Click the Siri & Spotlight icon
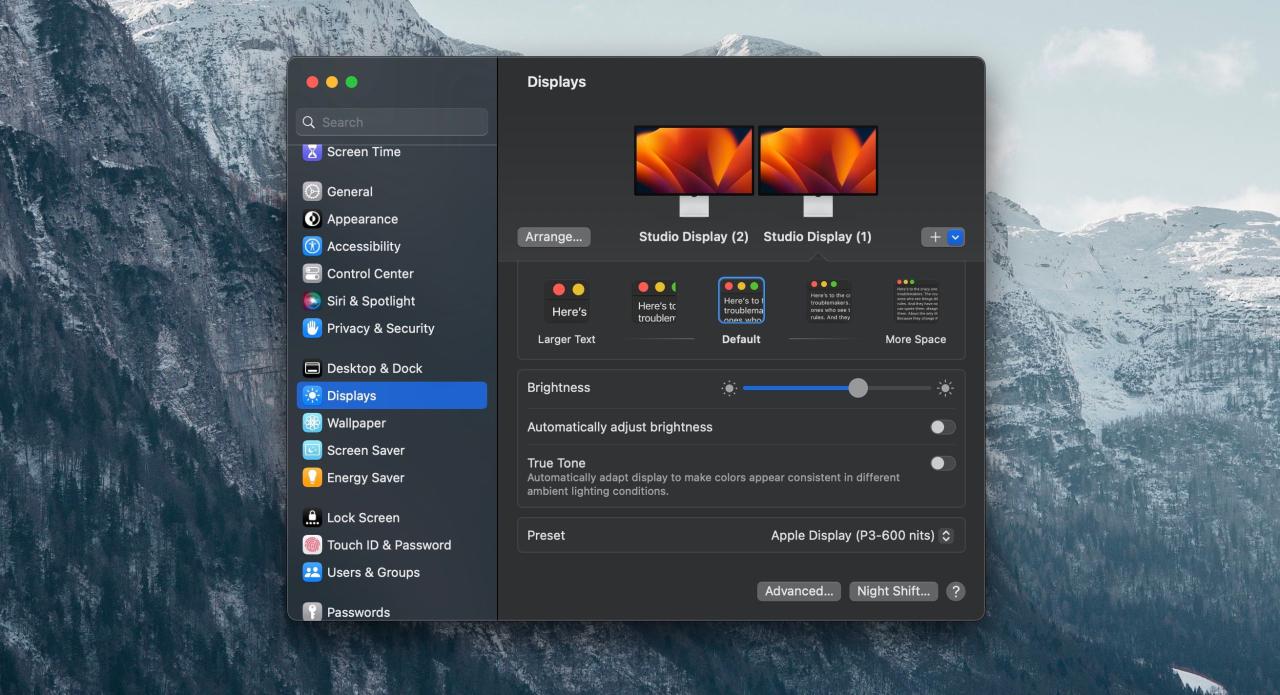Screen dimensions: 1280x695 (312, 301)
